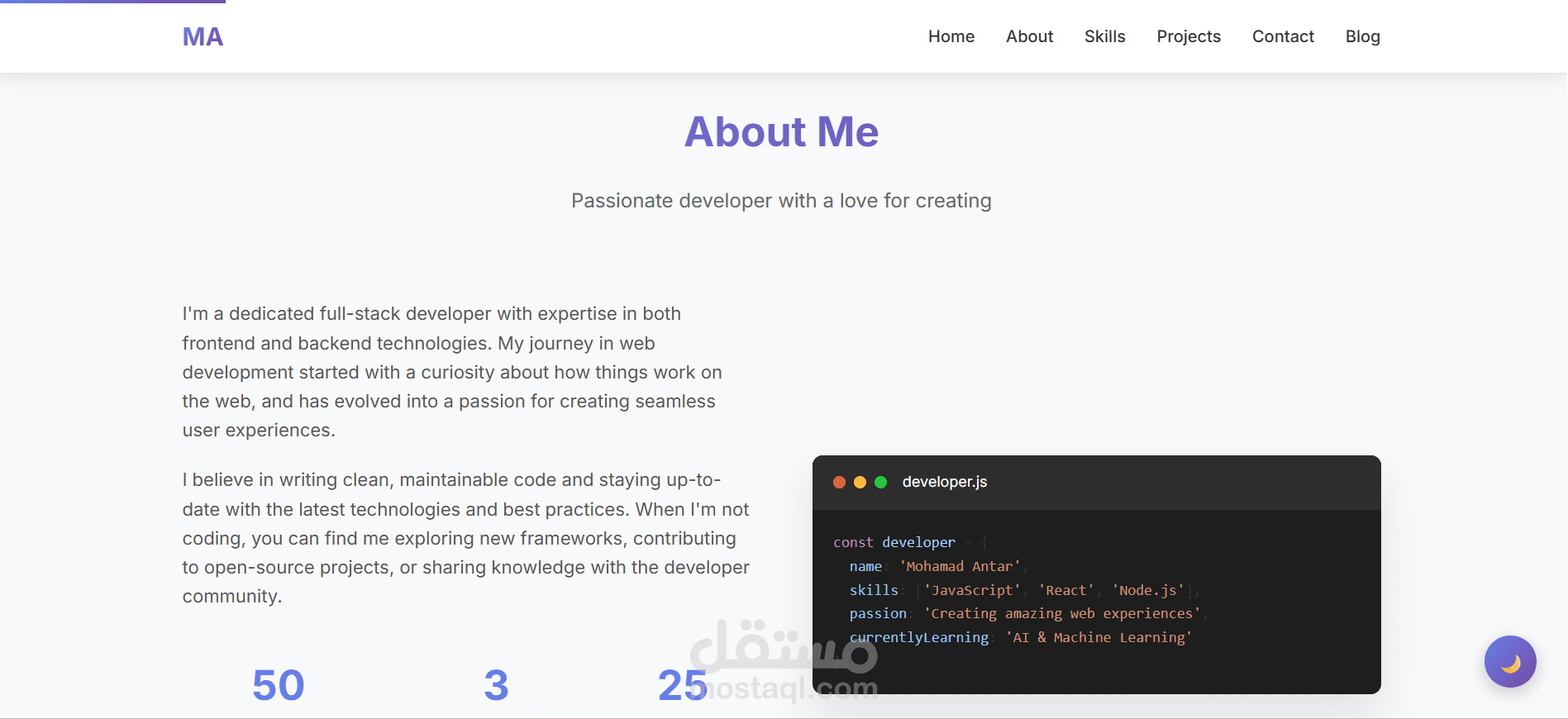Click the 25 statistic counter

tap(682, 685)
